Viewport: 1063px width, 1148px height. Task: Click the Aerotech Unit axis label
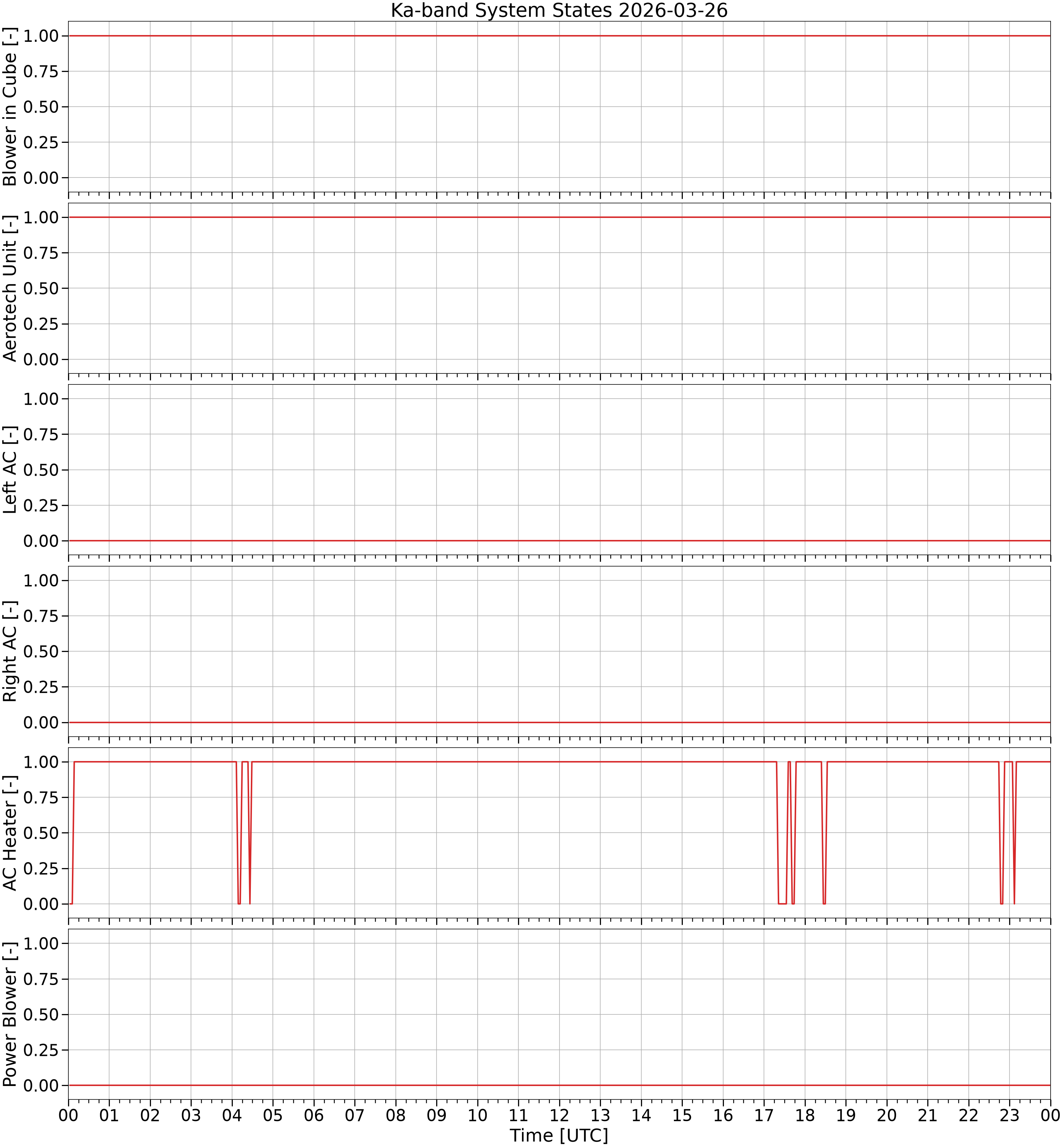coord(10,288)
